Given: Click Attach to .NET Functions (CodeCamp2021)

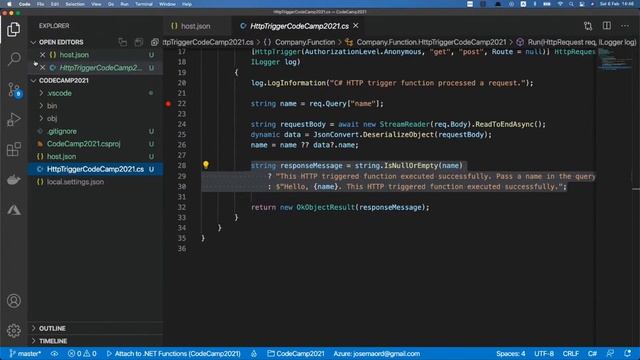Looking at the screenshot, I should coord(173,353).
